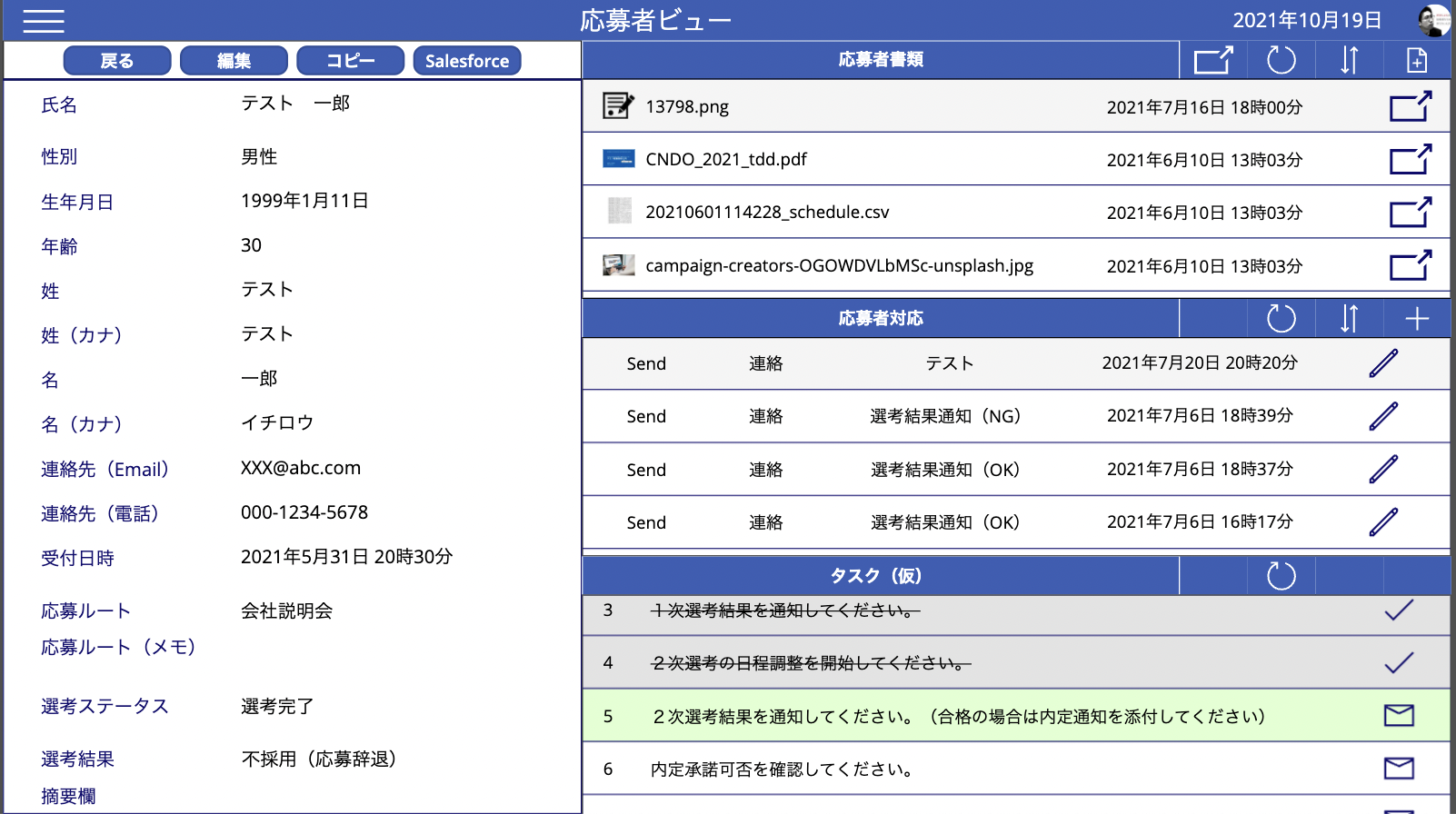Open 13798.png in external view
Screen dimensions: 1456x814
[1411, 106]
